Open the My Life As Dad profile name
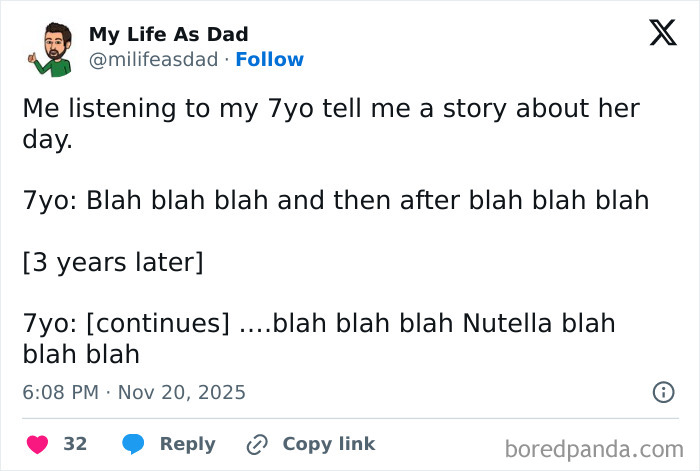The image size is (700, 471). coord(168,34)
